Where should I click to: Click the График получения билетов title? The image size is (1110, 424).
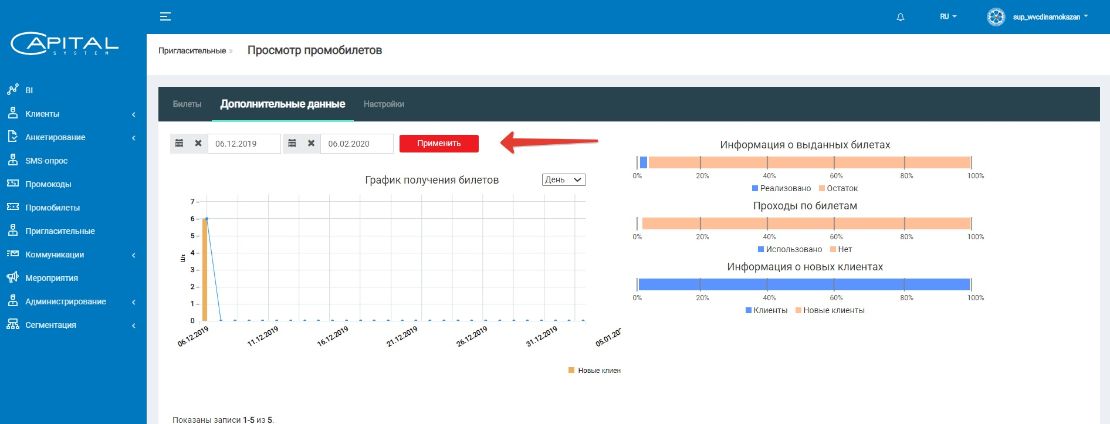point(432,180)
